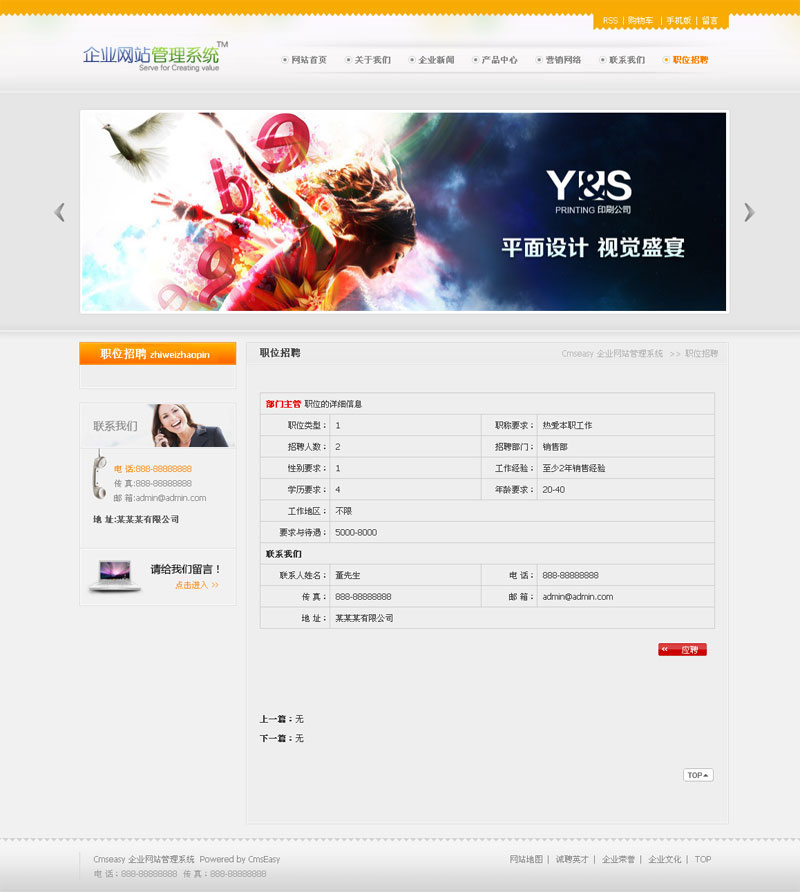800x892 pixels.
Task: Open the 网站首页 navigation item
Action: [x=308, y=60]
